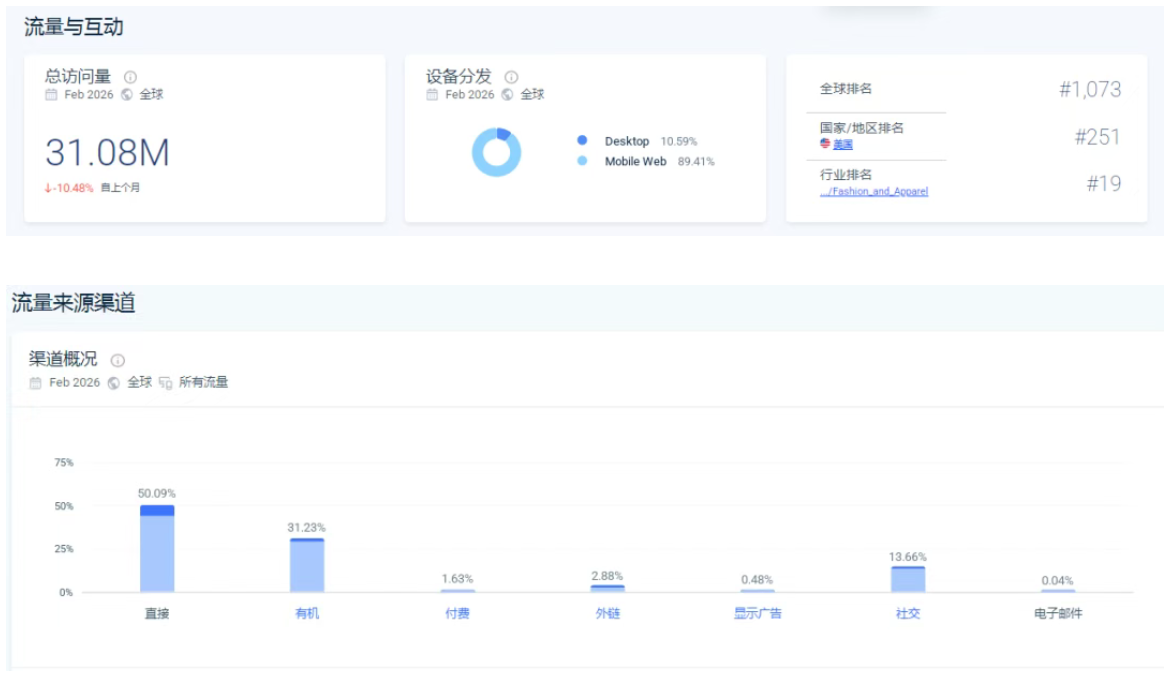The image size is (1175, 680).
Task: Click the 显示广告 channel label
Action: [x=757, y=613]
